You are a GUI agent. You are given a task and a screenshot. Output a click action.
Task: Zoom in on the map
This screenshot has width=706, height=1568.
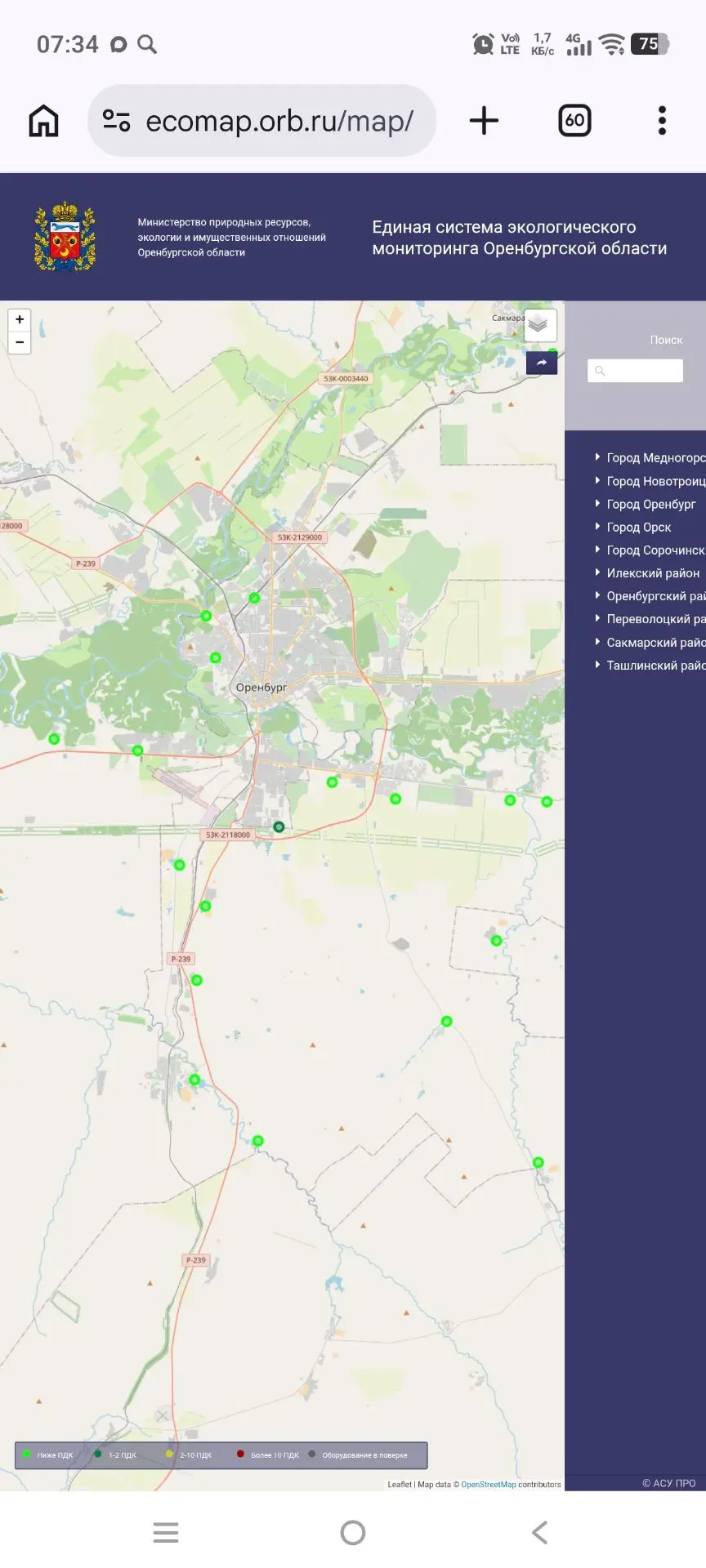point(20,319)
